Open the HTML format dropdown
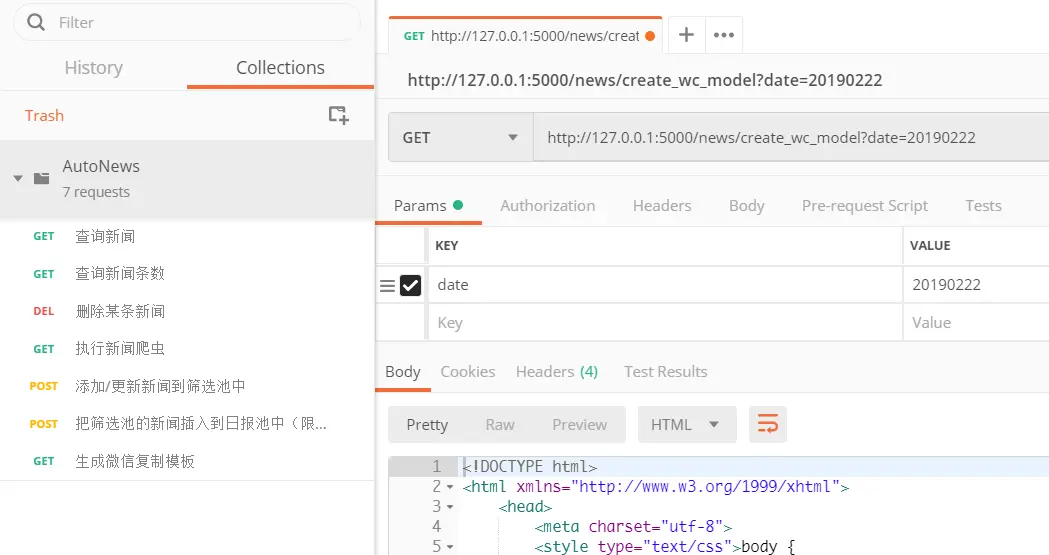The image size is (1049, 555). [687, 424]
